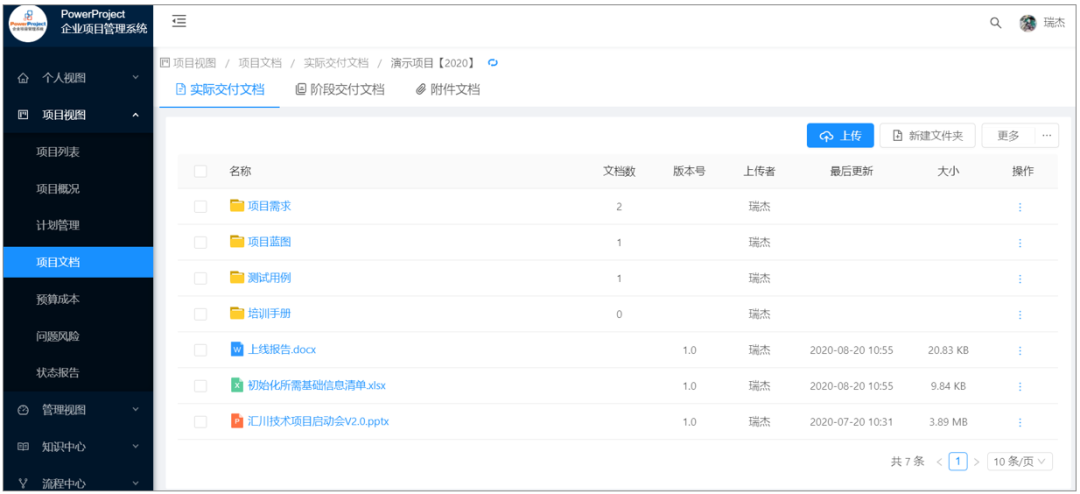Open the 项目需求 folder icon
Viewport: 1080px width, 494px height.
[237, 205]
